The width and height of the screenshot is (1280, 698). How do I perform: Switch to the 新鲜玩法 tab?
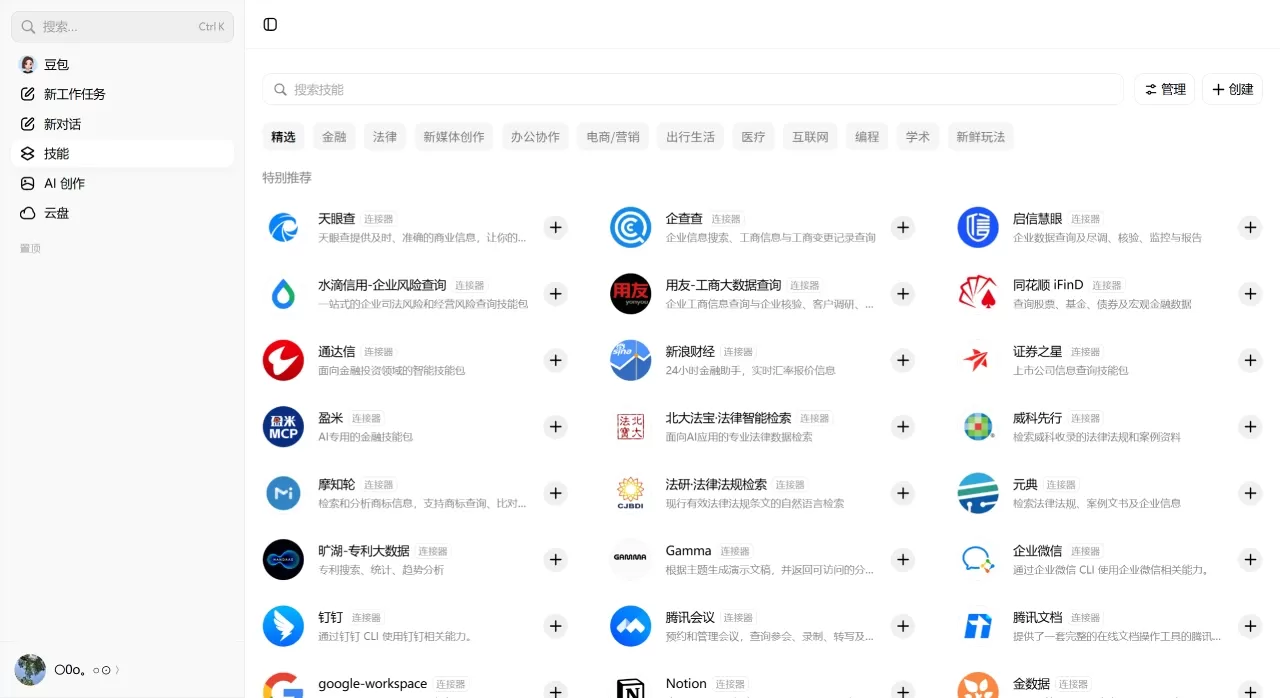[x=981, y=137]
